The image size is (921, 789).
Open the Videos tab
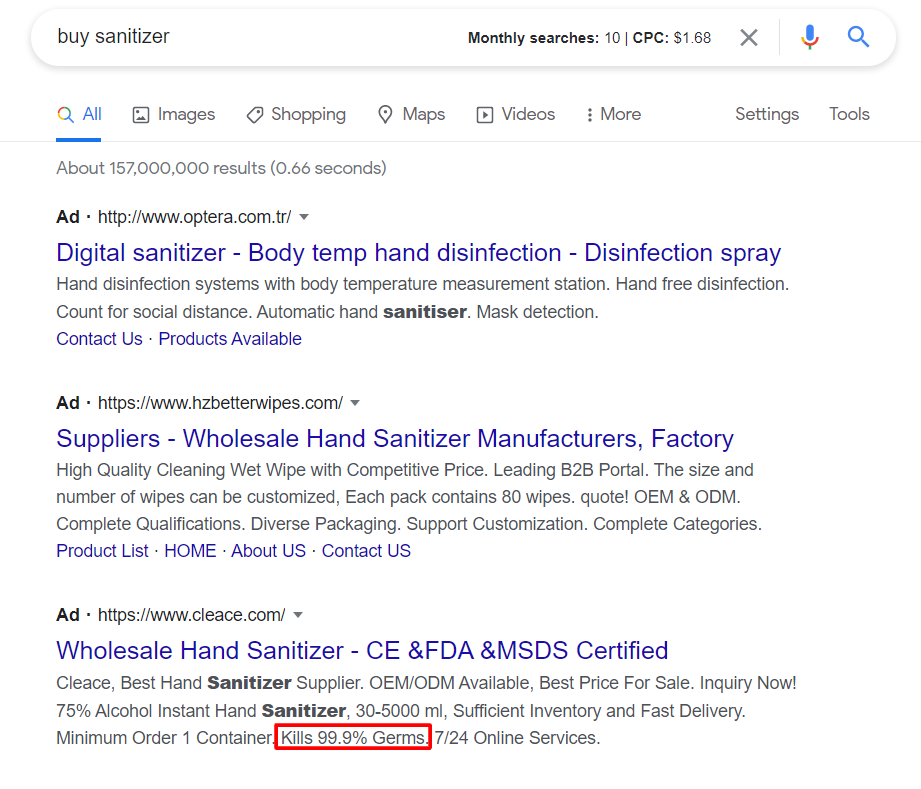click(x=516, y=114)
